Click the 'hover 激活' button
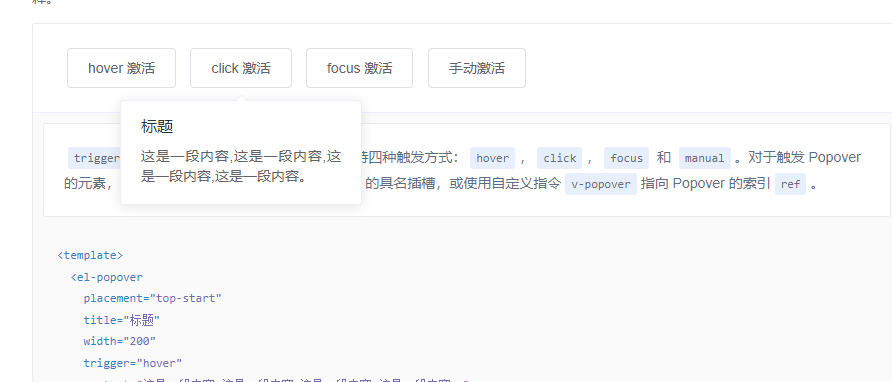 (121, 68)
